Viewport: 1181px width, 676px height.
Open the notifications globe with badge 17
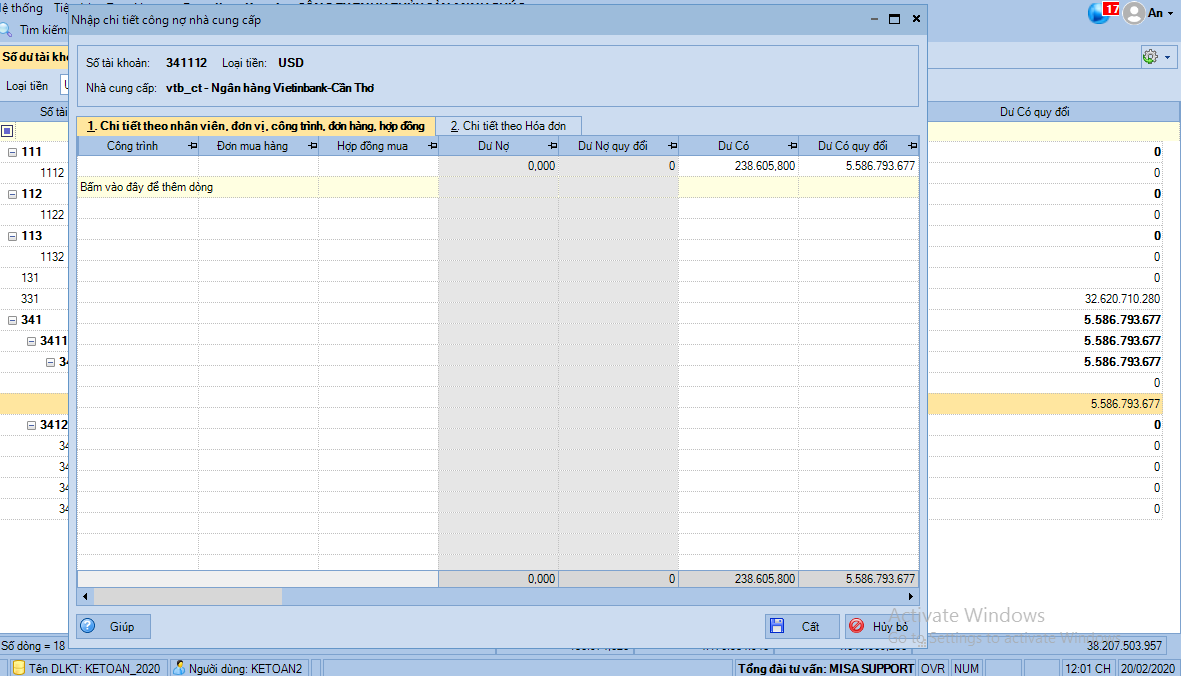[1101, 13]
